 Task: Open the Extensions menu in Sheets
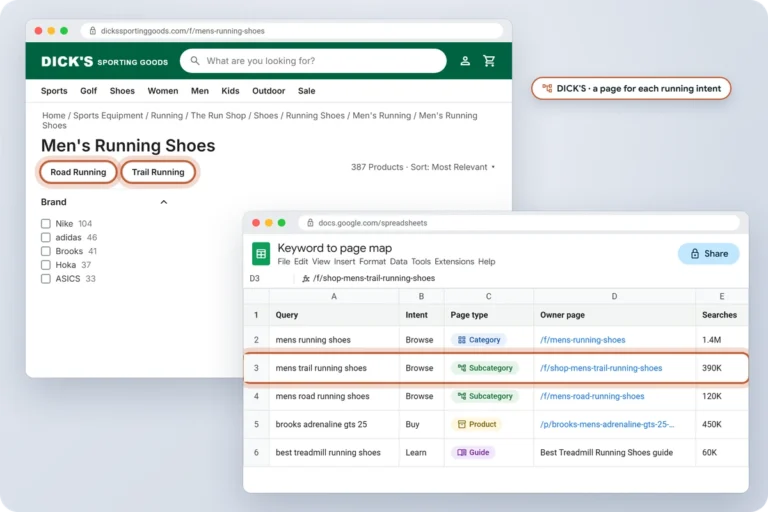click(x=454, y=262)
